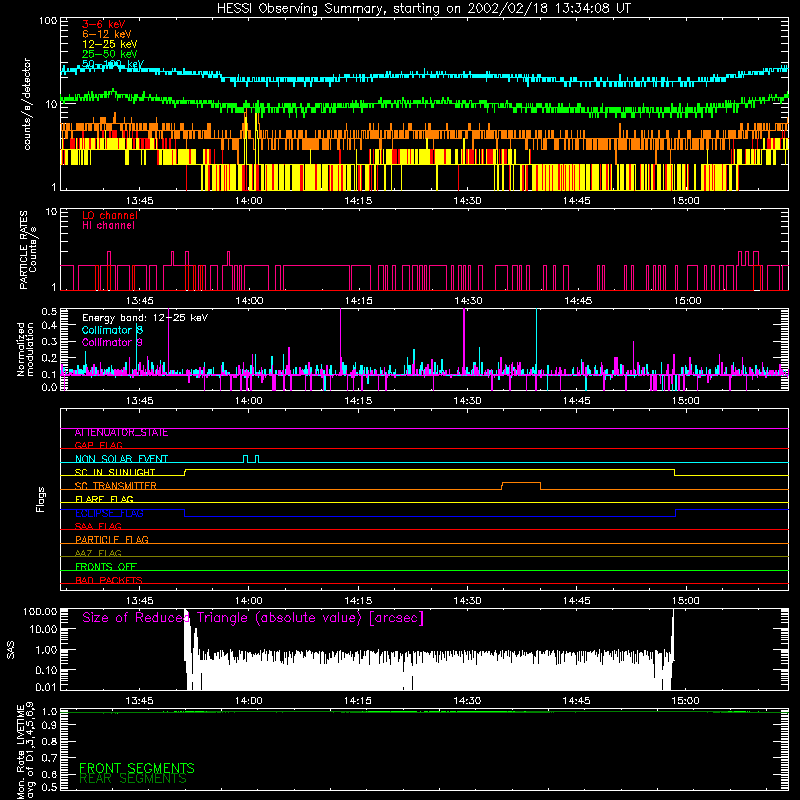Click the raised SC_TRANSMITTER flag segment

521,483
